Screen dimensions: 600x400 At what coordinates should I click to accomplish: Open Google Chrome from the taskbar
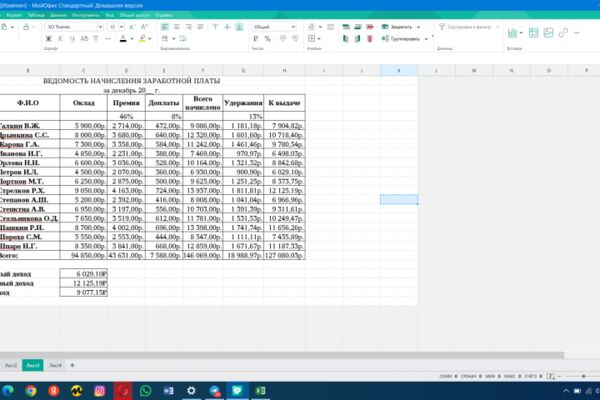31,391
